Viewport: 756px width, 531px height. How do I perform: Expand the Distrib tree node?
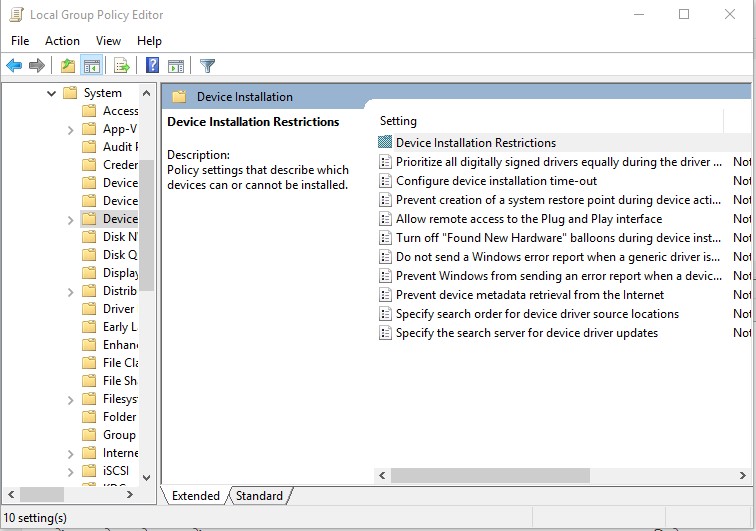70,292
